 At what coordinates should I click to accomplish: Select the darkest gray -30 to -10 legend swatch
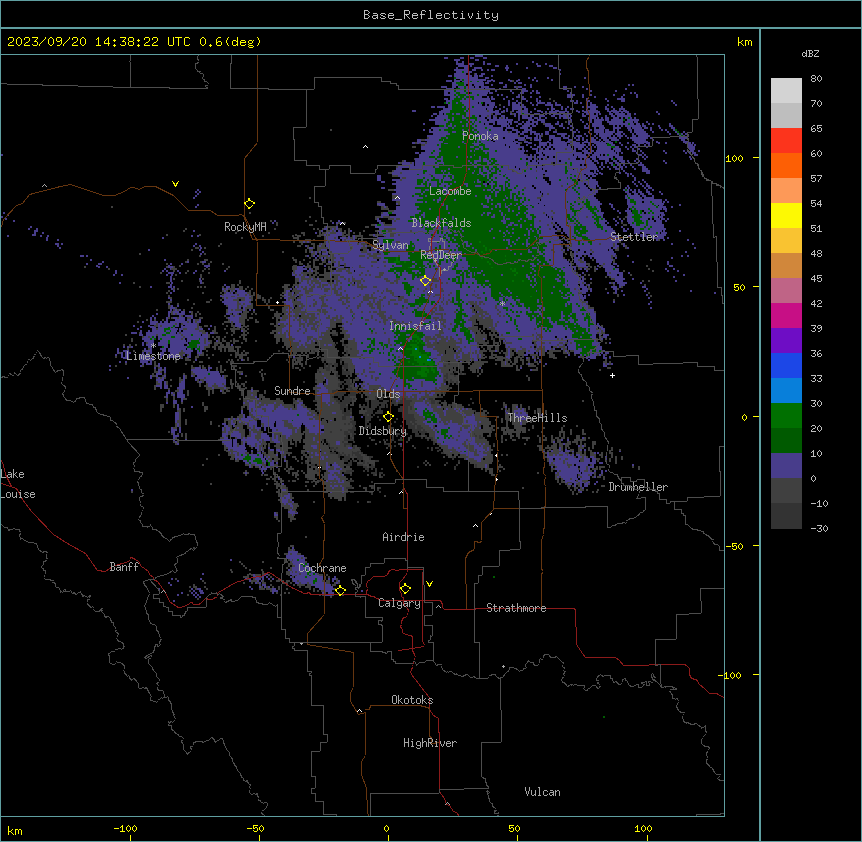coord(786,516)
